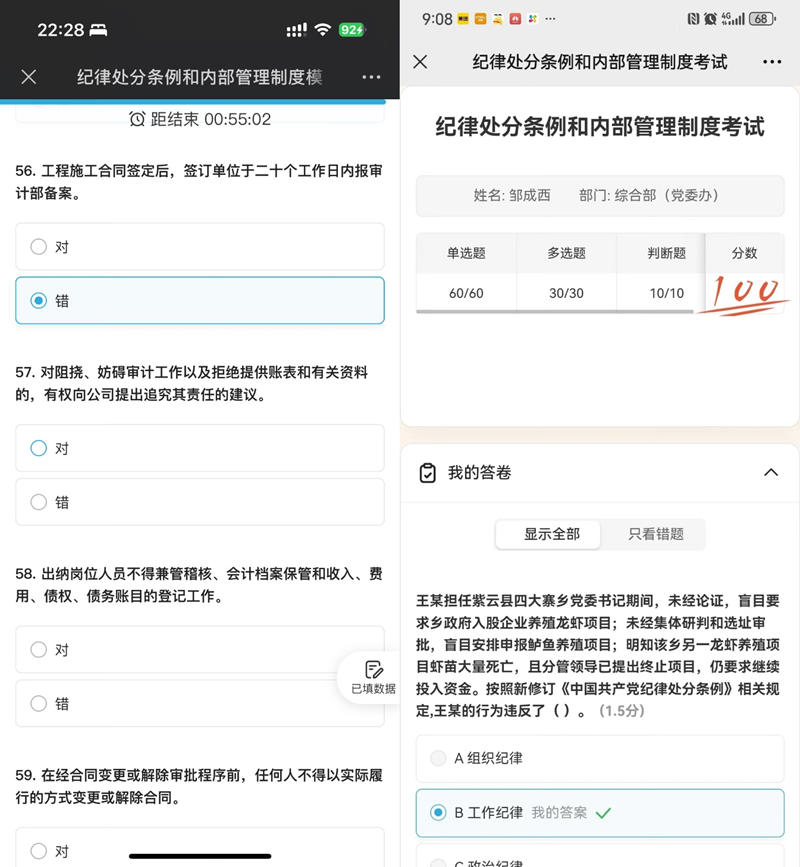
Task: Tap the first yellow notification icon after 9:08
Action: coord(463,19)
